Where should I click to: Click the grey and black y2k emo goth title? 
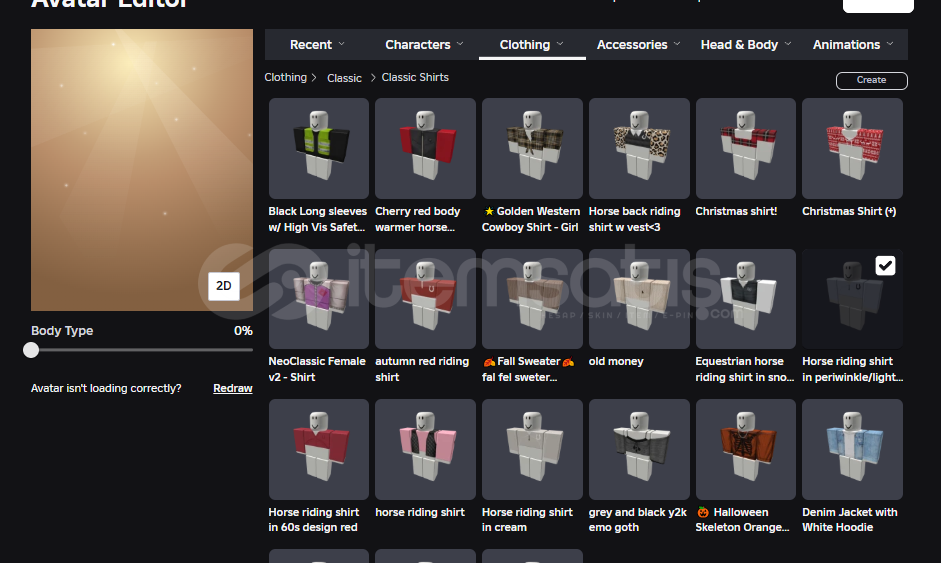pos(638,520)
